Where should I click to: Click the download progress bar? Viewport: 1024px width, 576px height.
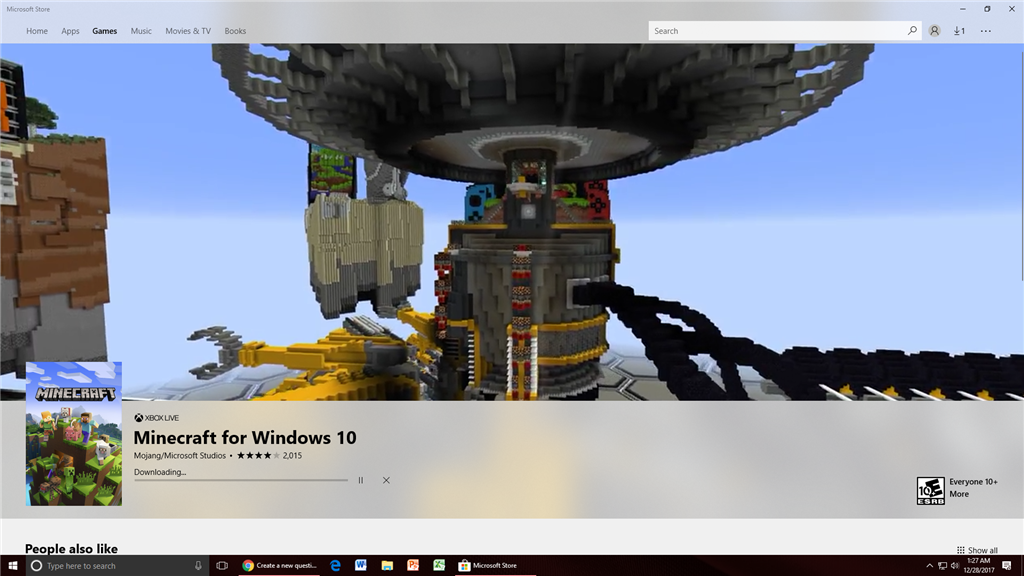point(241,480)
